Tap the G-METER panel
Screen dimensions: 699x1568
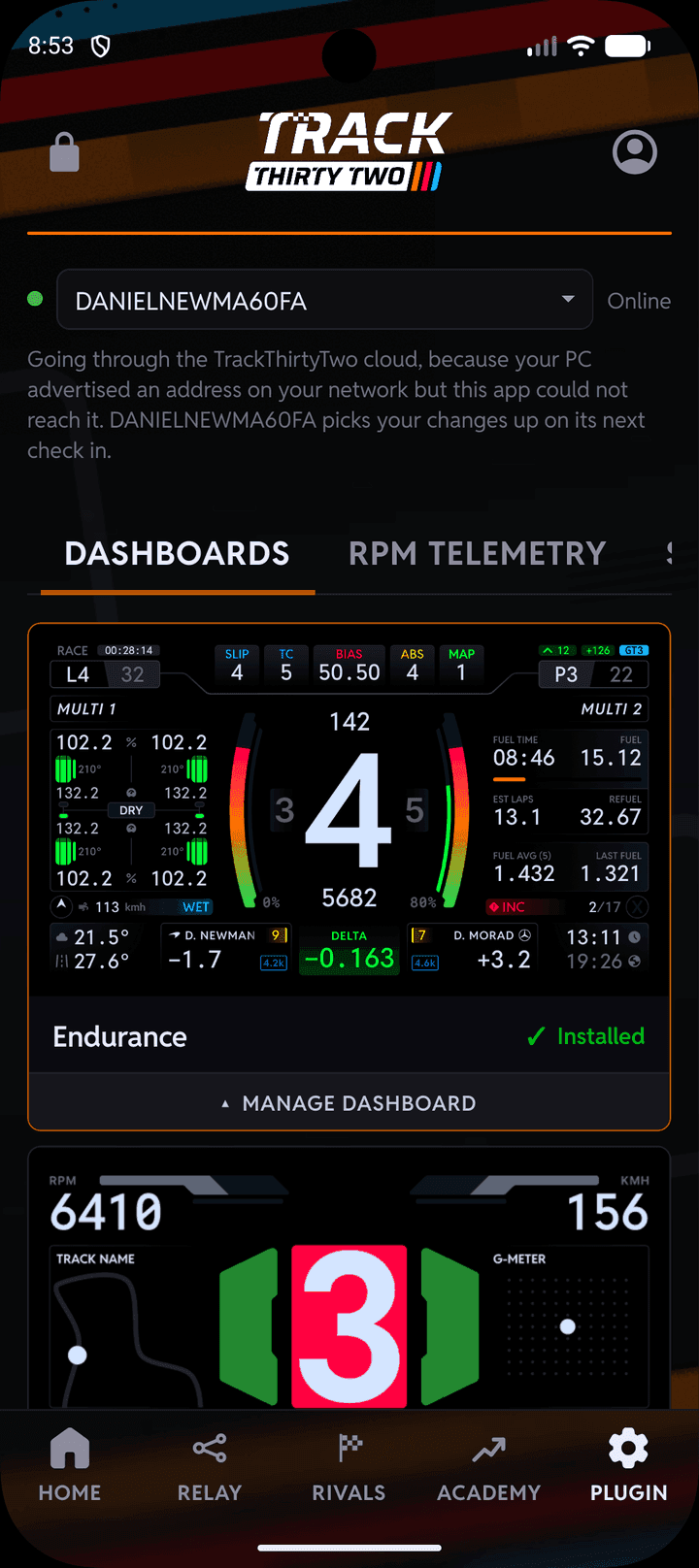pos(569,1325)
